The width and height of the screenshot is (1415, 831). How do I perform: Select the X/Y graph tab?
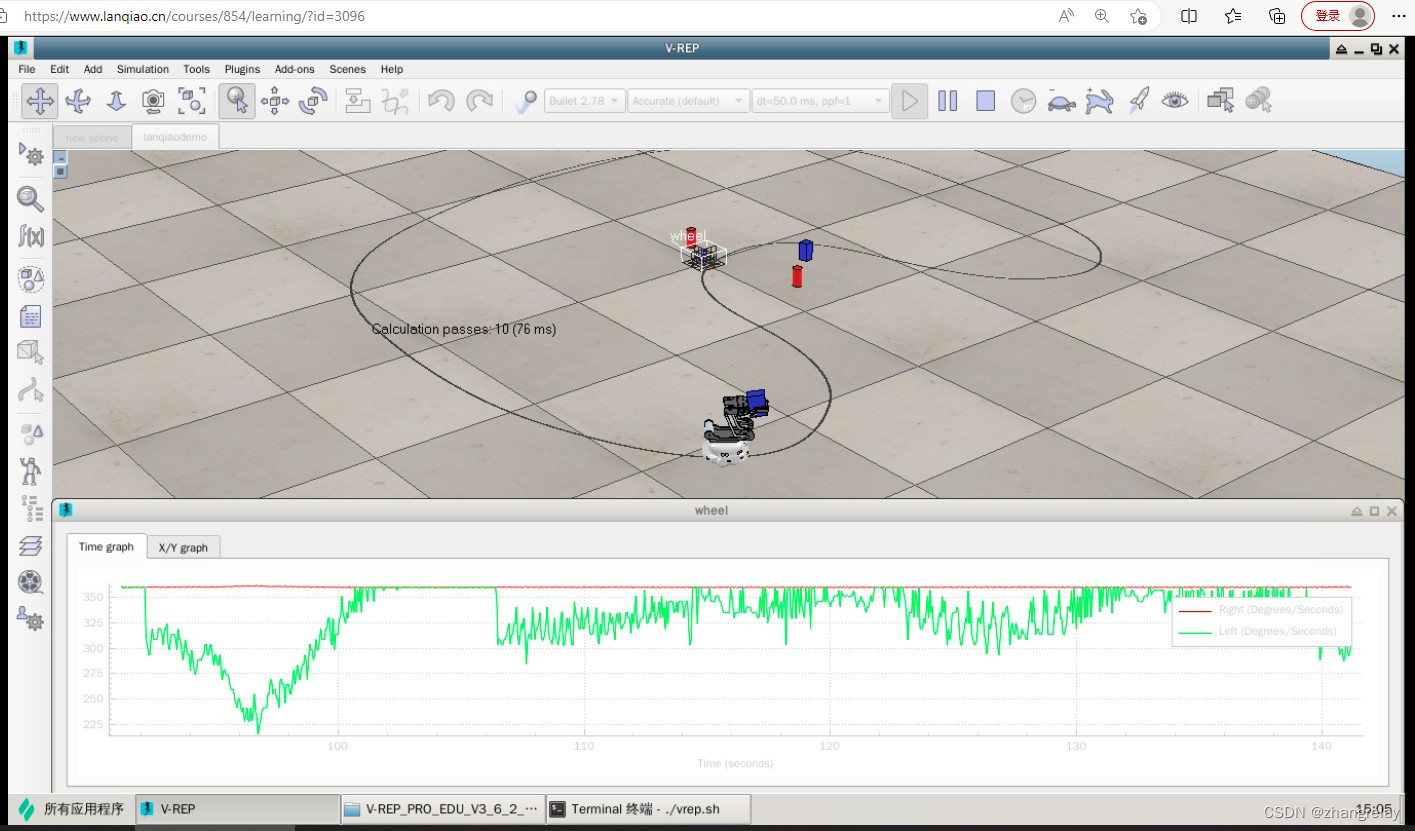(183, 547)
